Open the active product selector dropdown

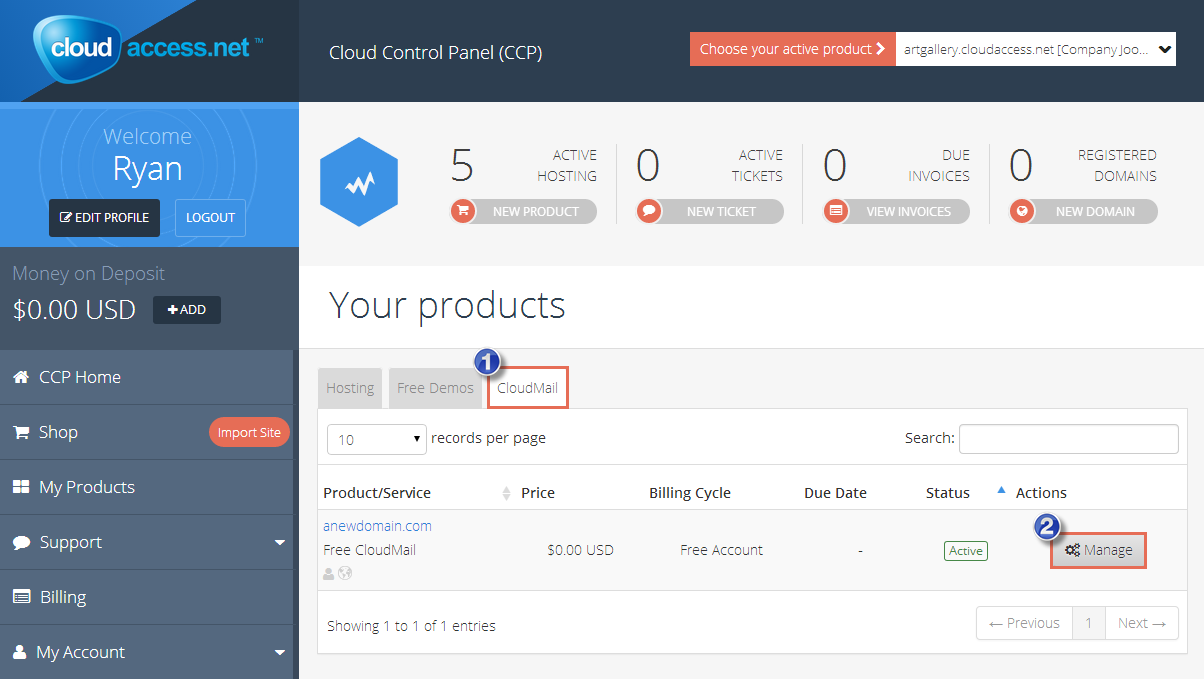click(x=1036, y=49)
